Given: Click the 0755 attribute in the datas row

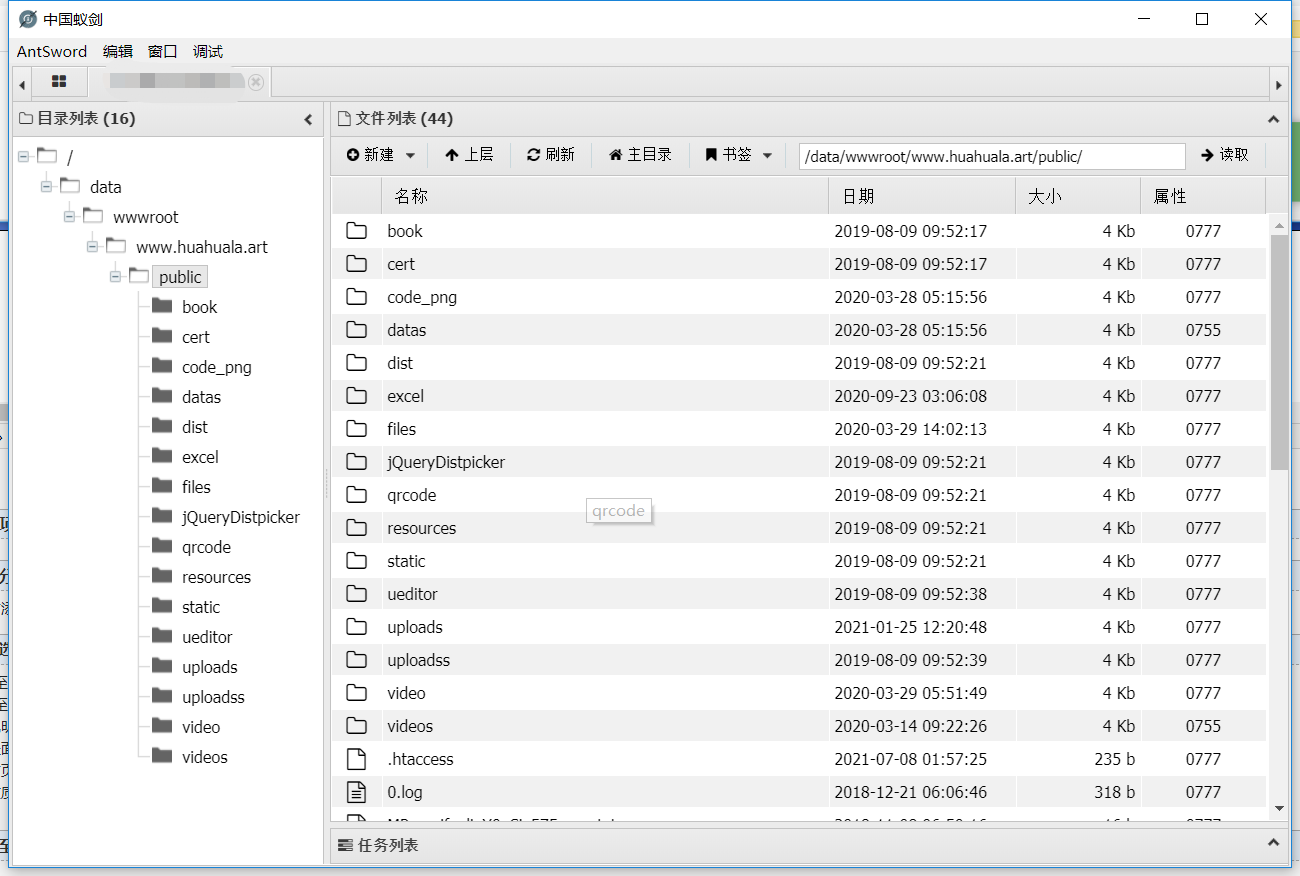Looking at the screenshot, I should (x=1203, y=330).
